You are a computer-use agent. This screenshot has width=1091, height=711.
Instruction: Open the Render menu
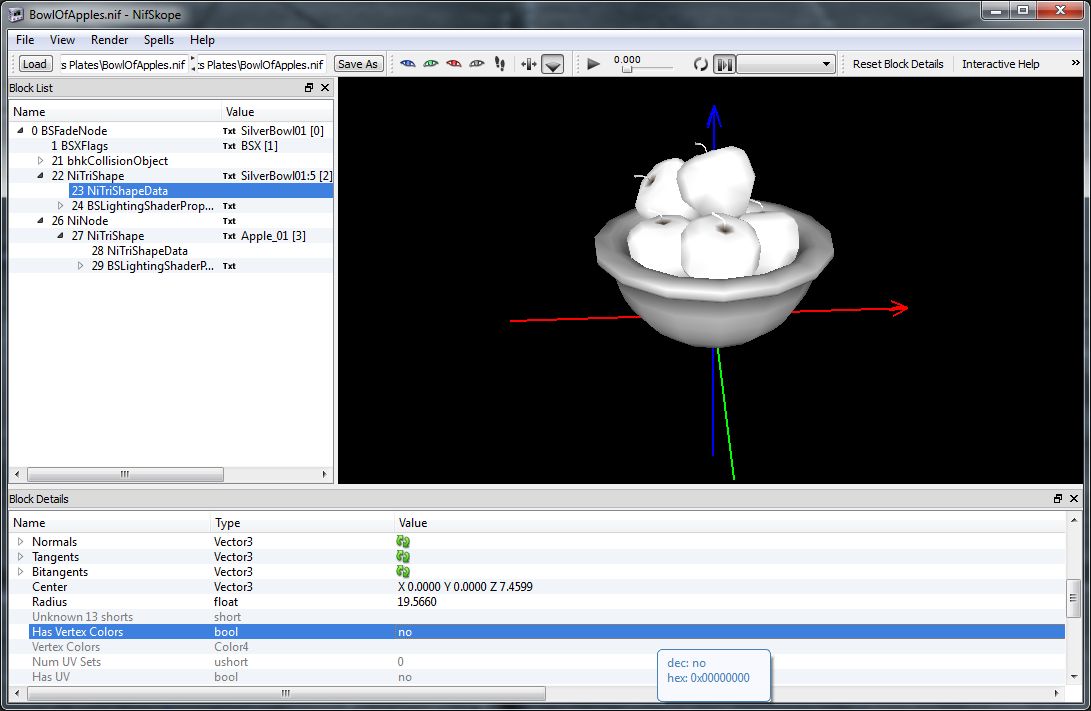tap(109, 40)
